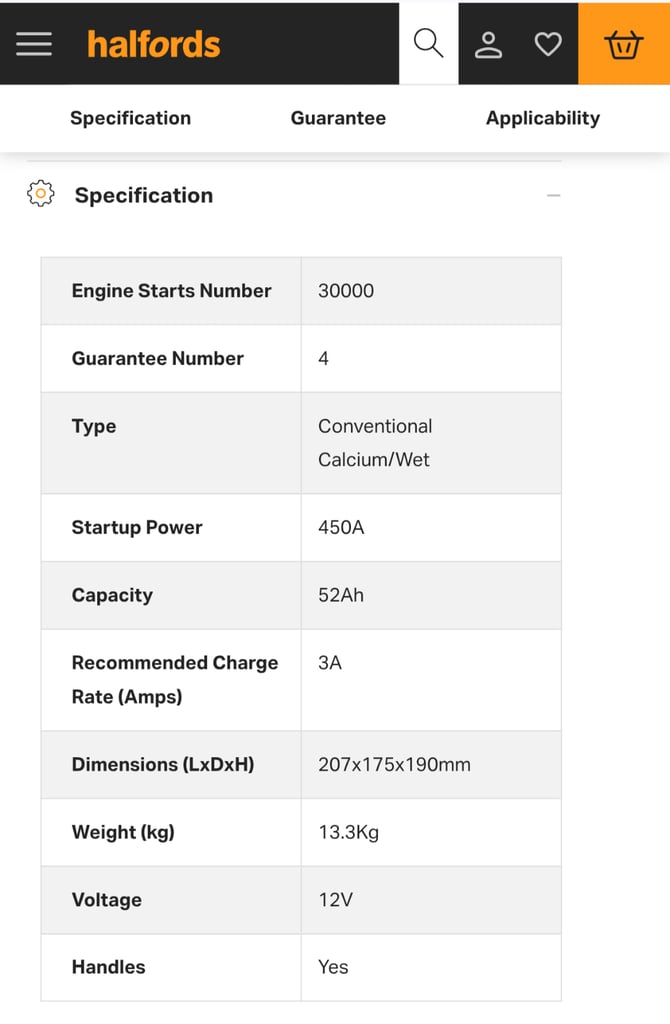Collapse the Specification section
The height and width of the screenshot is (1024, 670).
[x=553, y=195]
